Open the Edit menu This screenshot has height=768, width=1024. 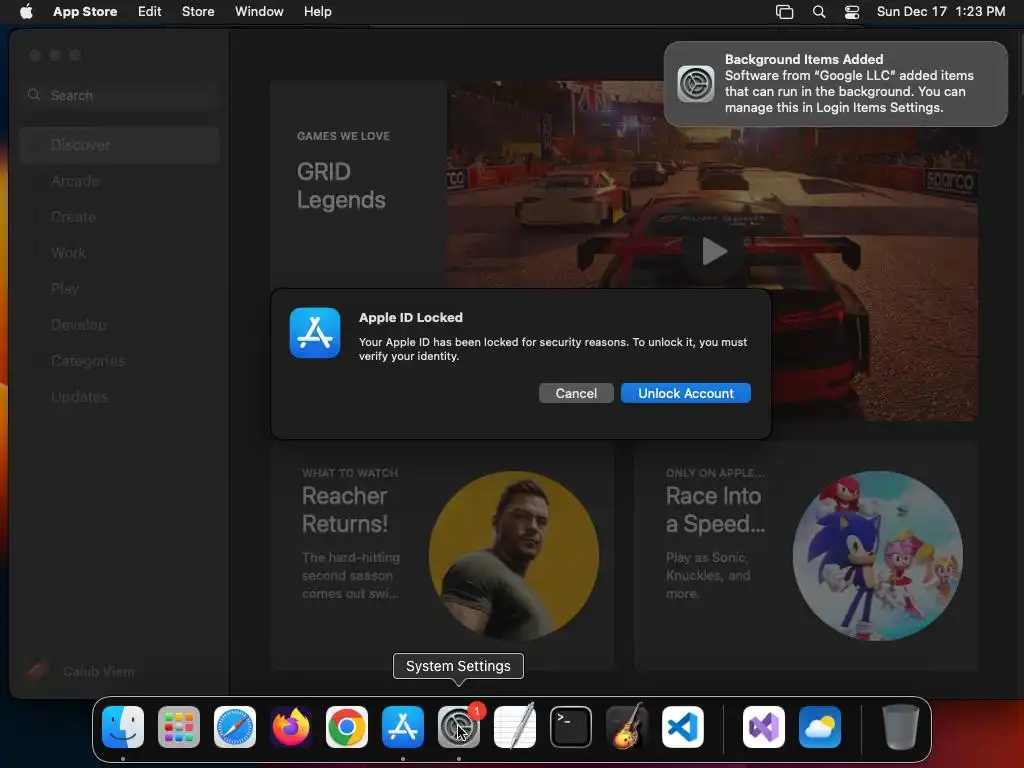click(x=150, y=11)
